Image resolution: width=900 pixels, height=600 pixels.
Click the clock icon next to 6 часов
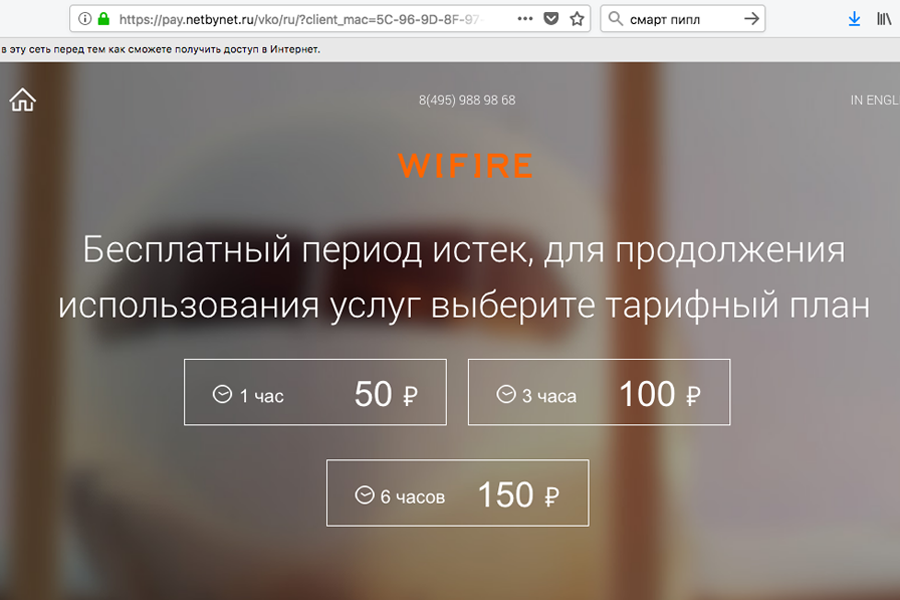[364, 495]
